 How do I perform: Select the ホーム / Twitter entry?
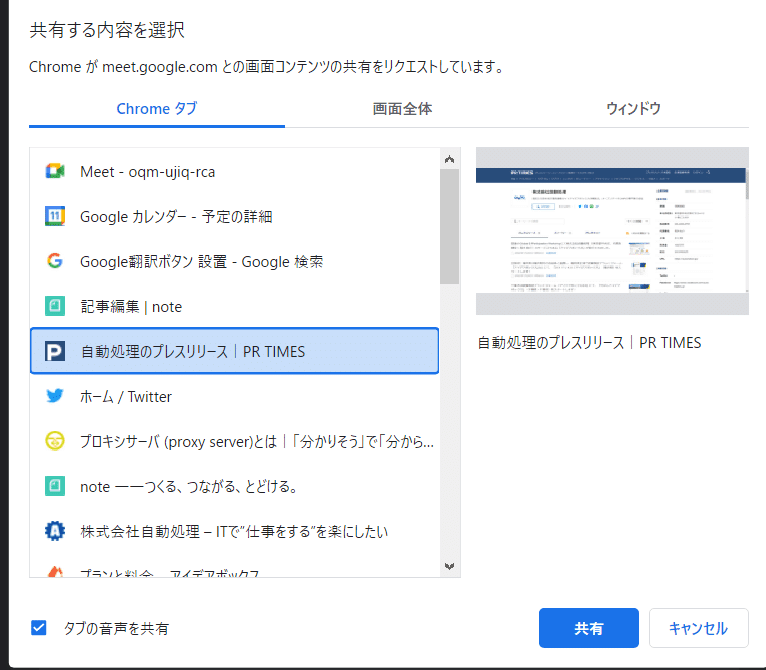point(234,396)
